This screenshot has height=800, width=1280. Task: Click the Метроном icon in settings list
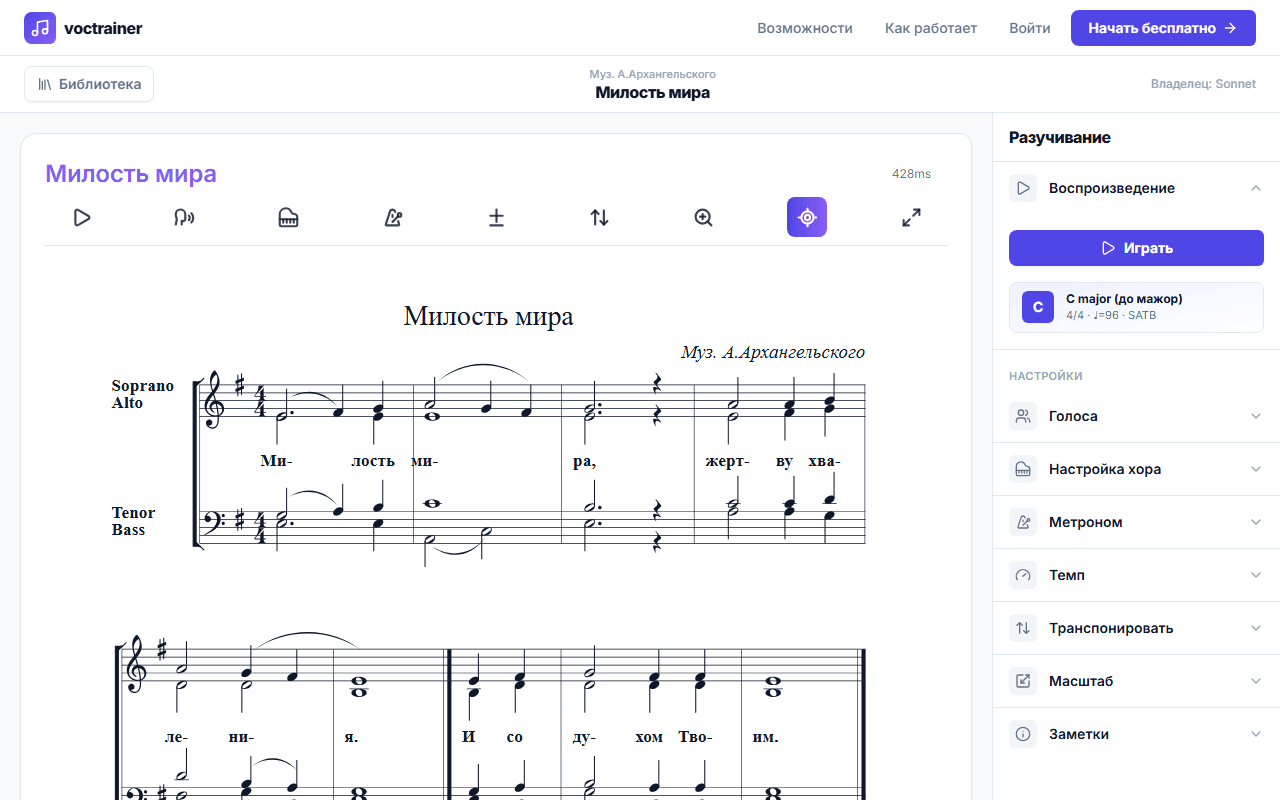pyautogui.click(x=1023, y=522)
